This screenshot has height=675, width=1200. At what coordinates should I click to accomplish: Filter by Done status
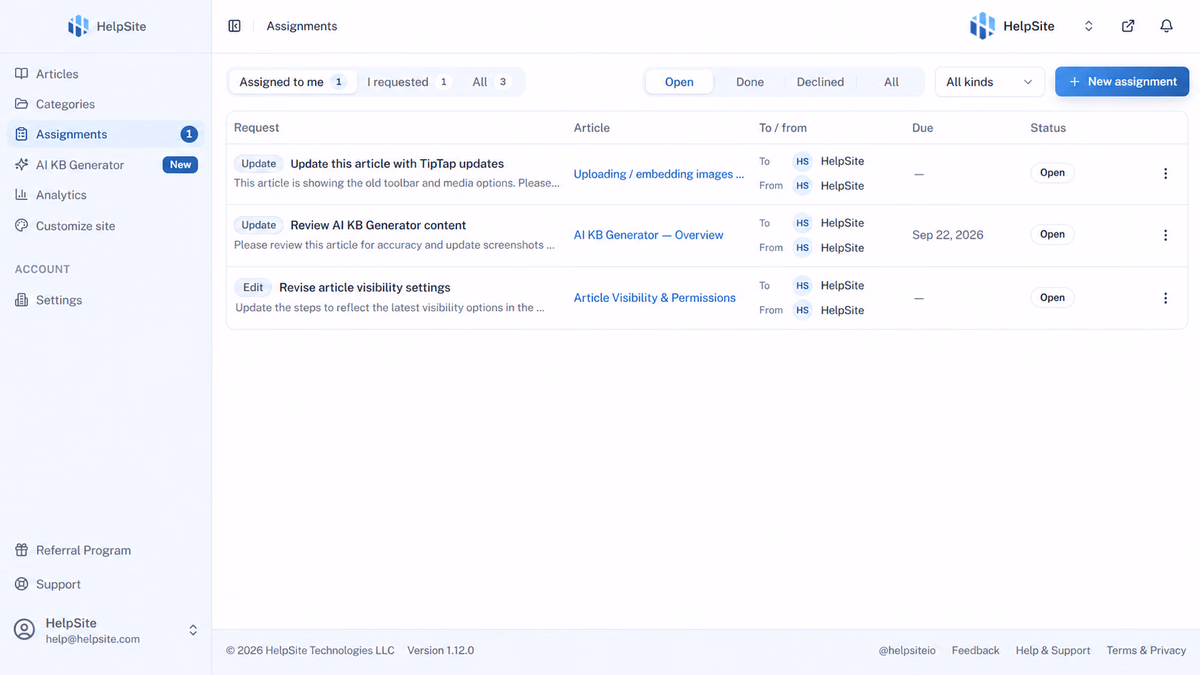coord(750,82)
